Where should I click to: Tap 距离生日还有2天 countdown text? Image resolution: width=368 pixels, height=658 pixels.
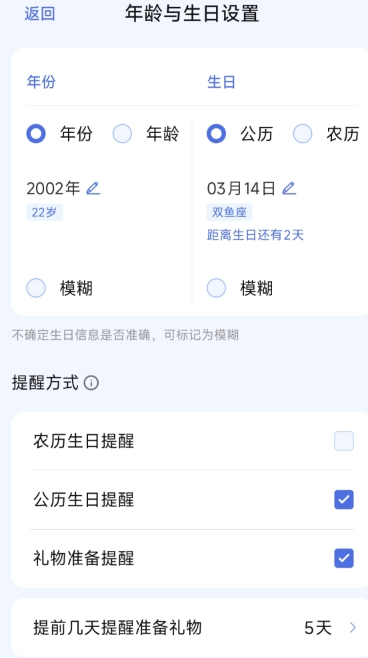(x=255, y=235)
